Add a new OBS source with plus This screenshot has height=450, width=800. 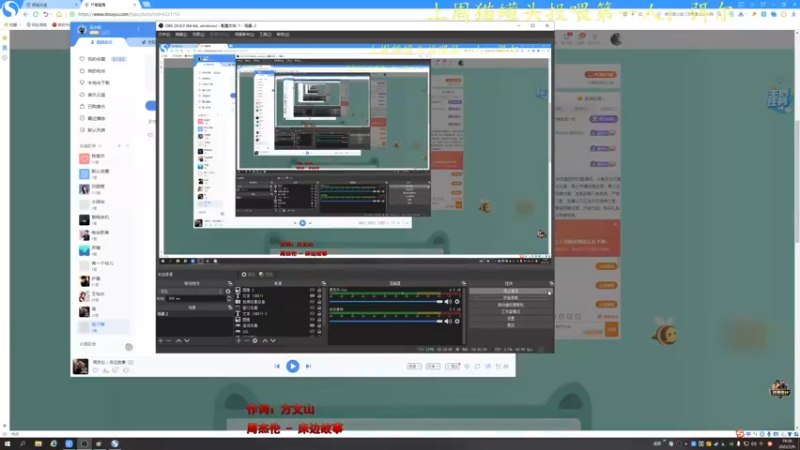[x=238, y=340]
